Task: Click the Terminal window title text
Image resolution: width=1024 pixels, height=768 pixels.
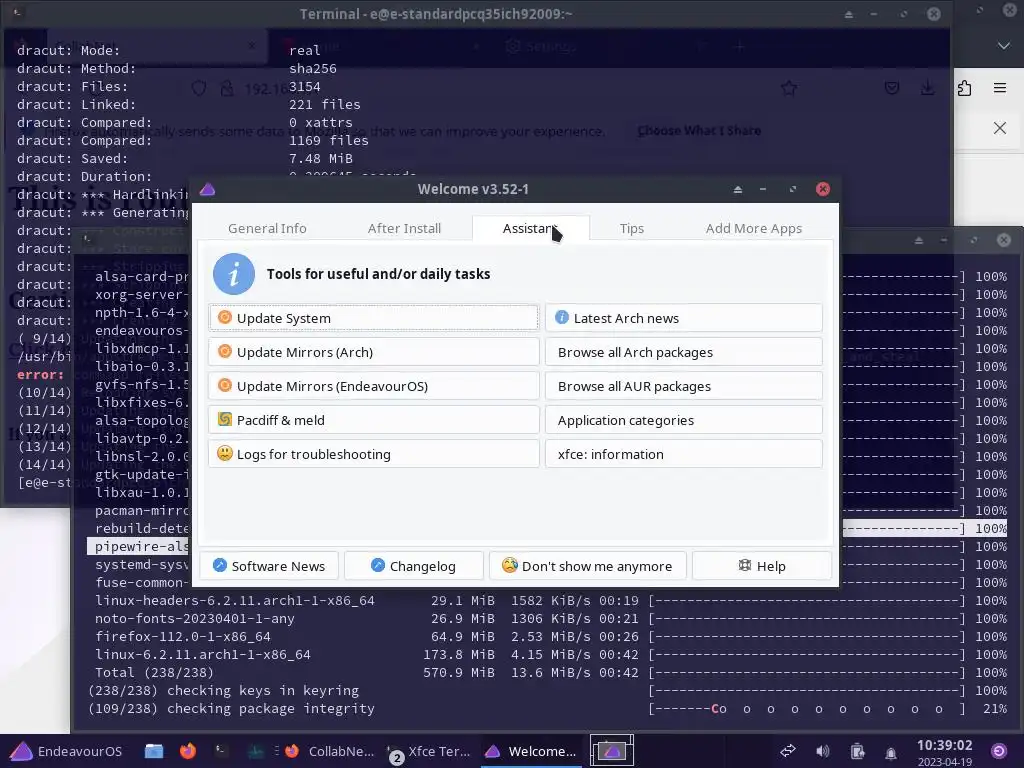Action: (x=436, y=14)
